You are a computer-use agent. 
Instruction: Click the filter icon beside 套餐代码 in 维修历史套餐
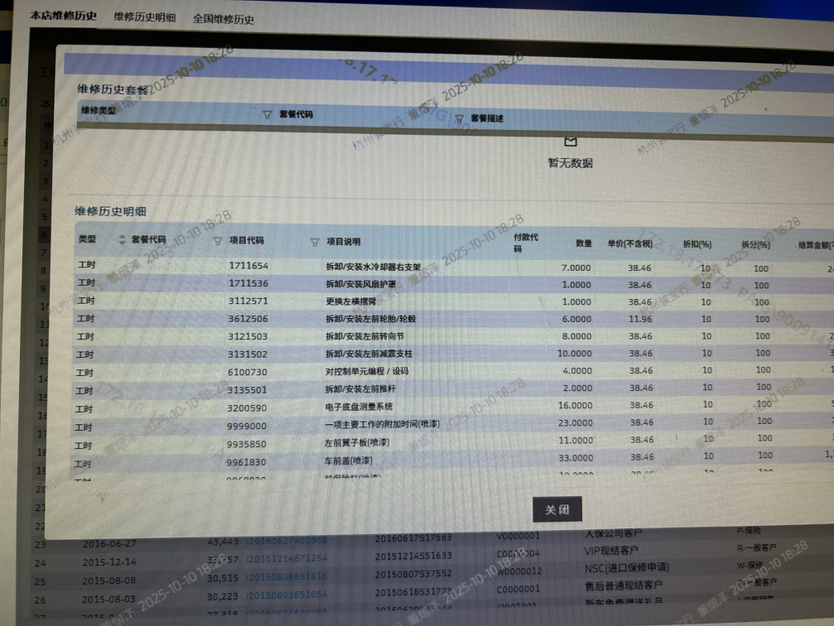point(267,115)
